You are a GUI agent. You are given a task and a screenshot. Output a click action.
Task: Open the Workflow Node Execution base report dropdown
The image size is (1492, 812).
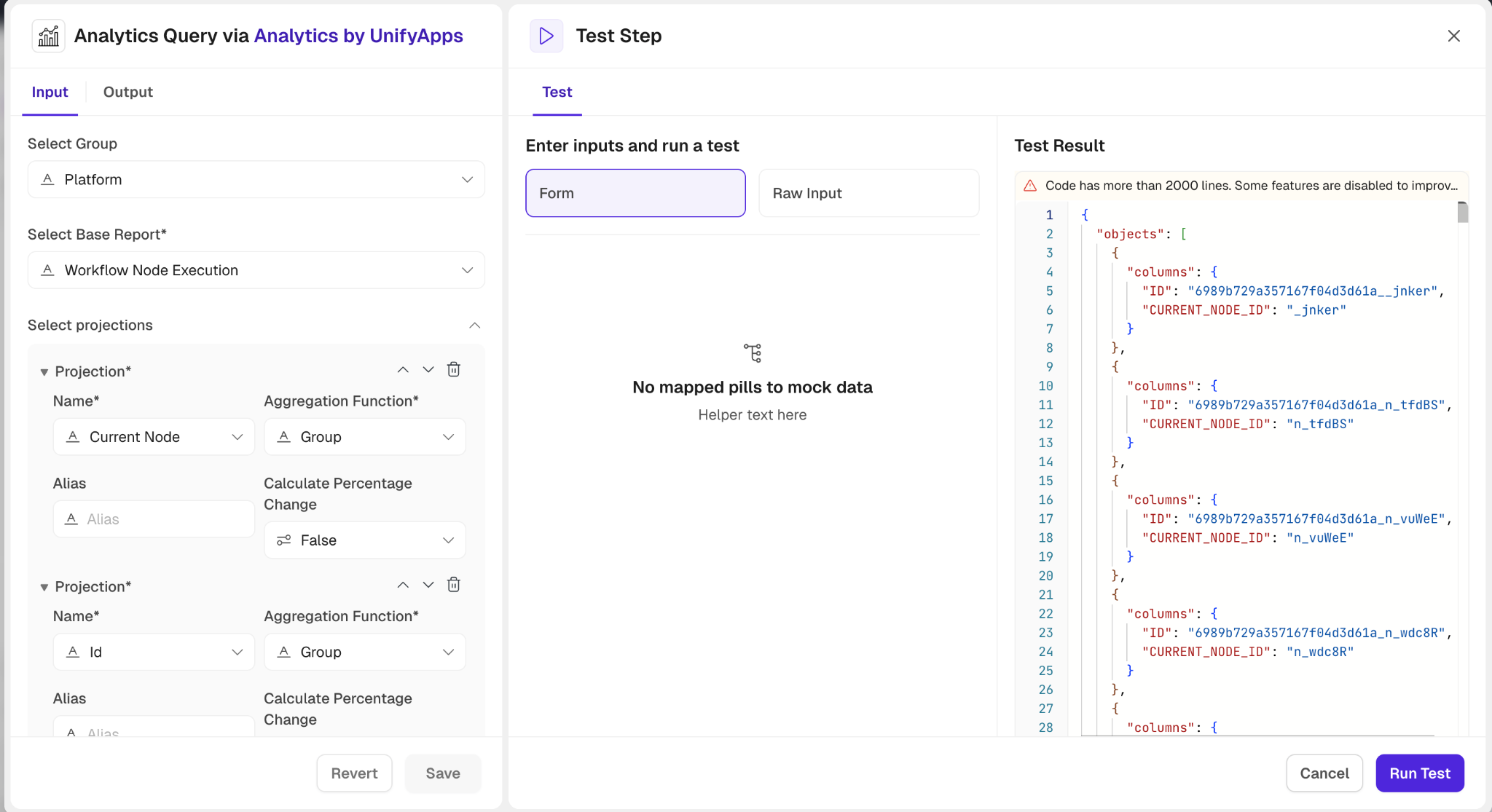click(x=256, y=270)
